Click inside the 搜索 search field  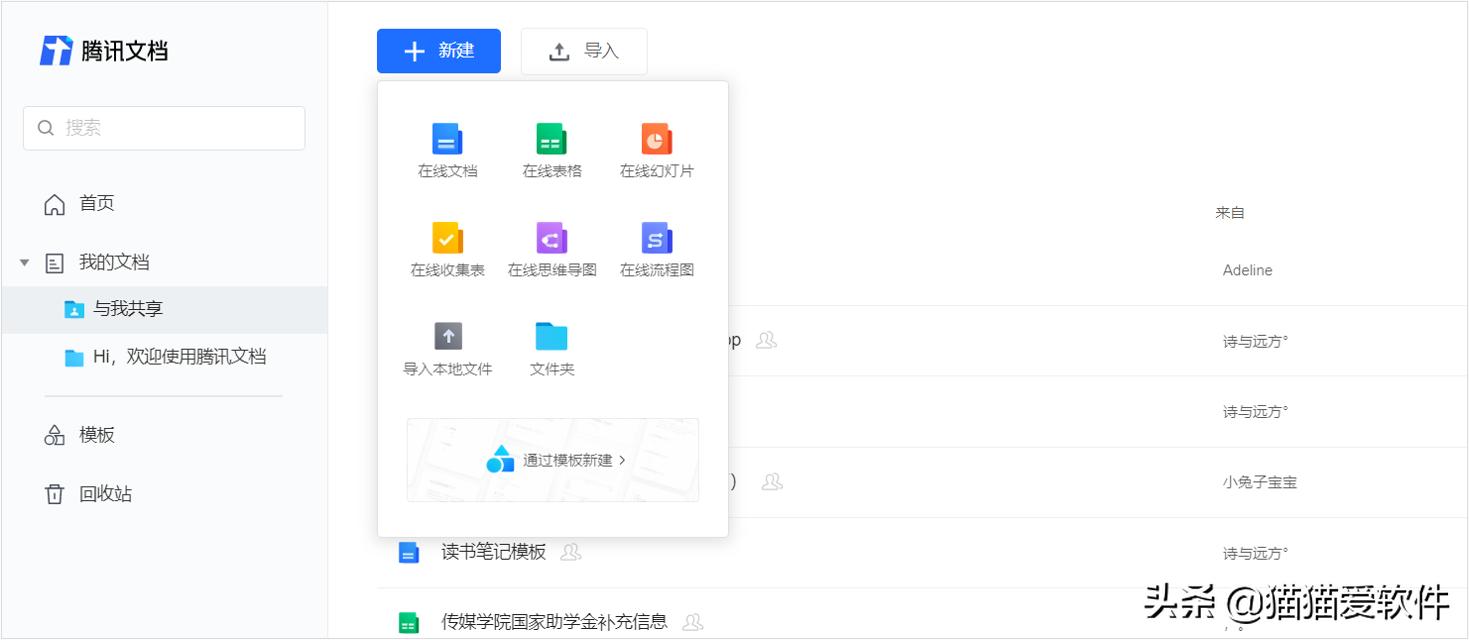(x=163, y=127)
